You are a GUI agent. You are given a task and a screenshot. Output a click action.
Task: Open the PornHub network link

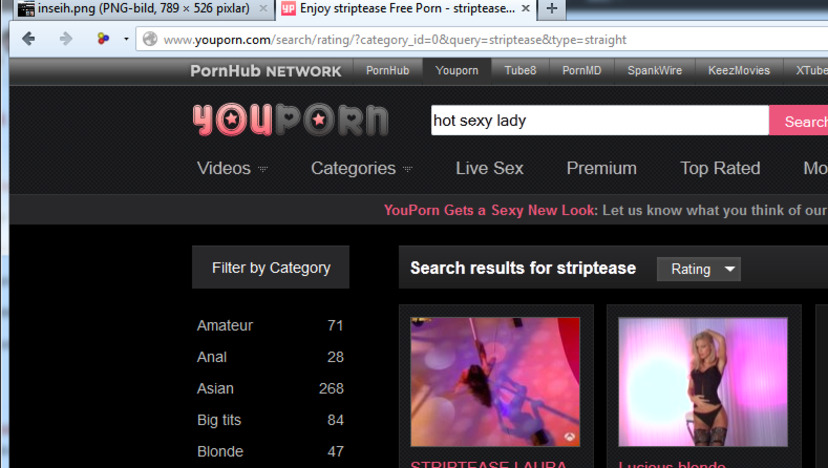[x=388, y=71]
